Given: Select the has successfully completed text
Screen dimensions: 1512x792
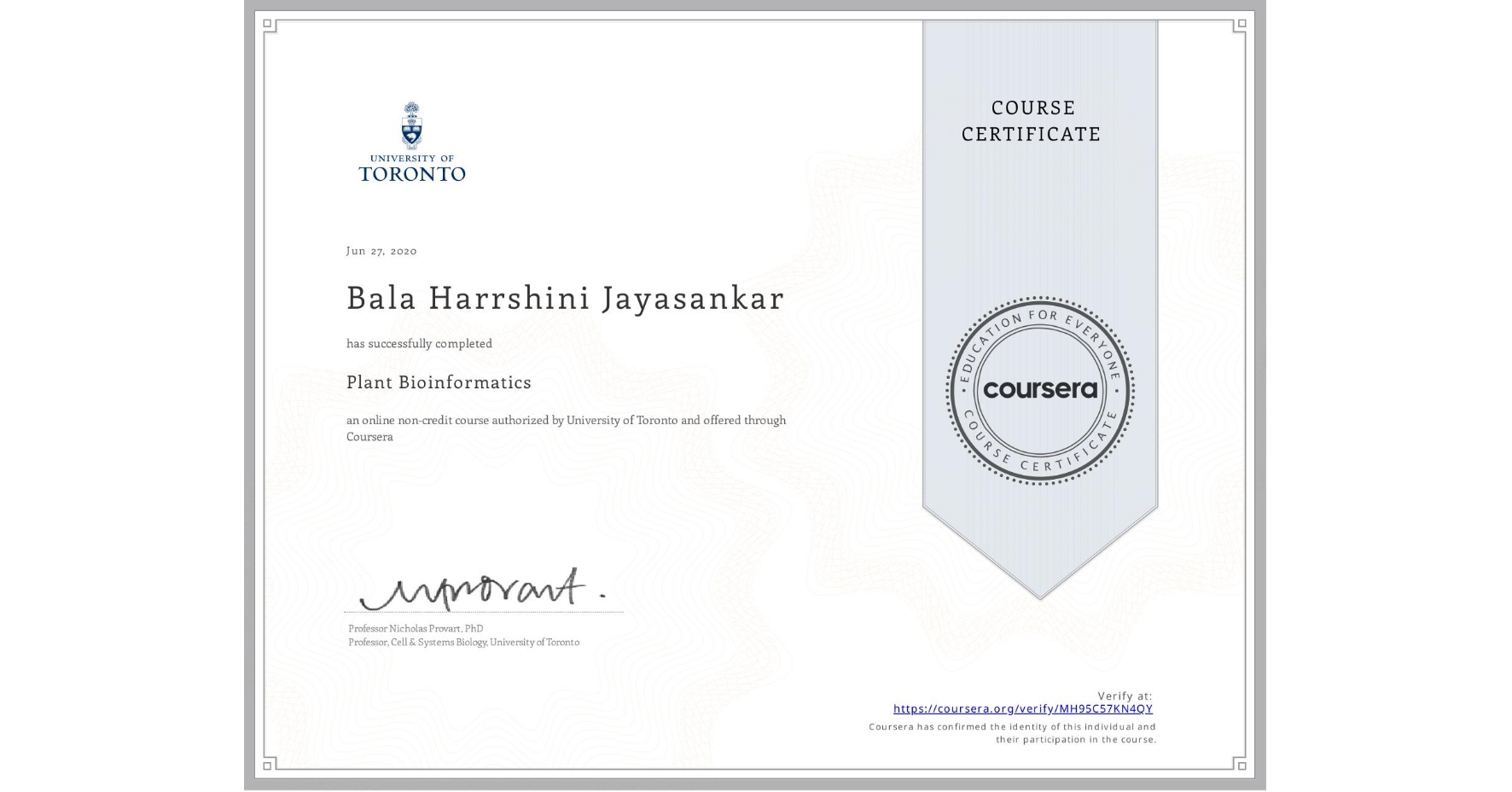Looking at the screenshot, I should point(419,343).
